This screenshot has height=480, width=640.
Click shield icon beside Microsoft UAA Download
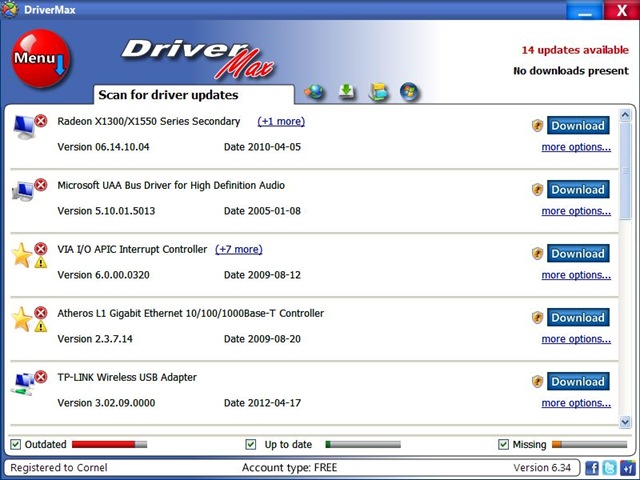[538, 189]
